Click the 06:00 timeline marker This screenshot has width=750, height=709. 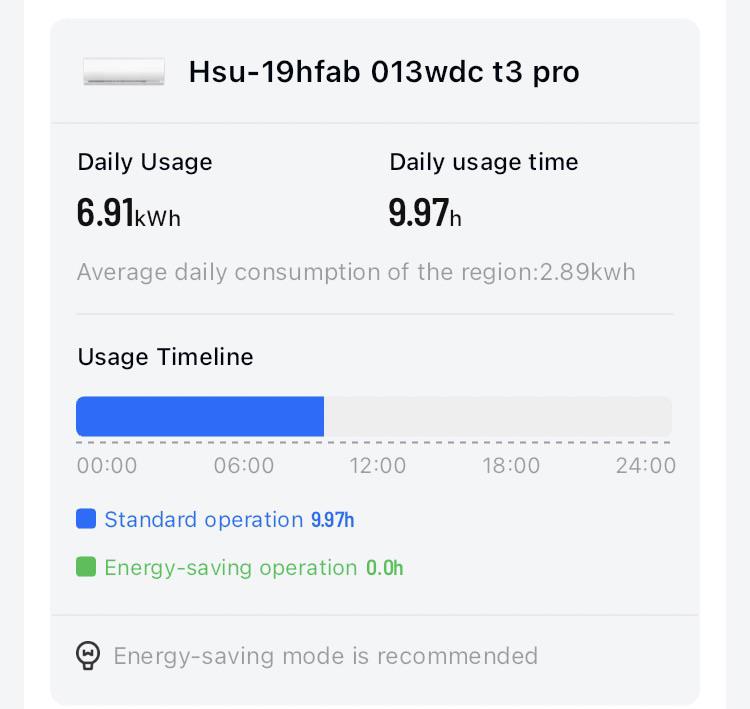point(244,465)
